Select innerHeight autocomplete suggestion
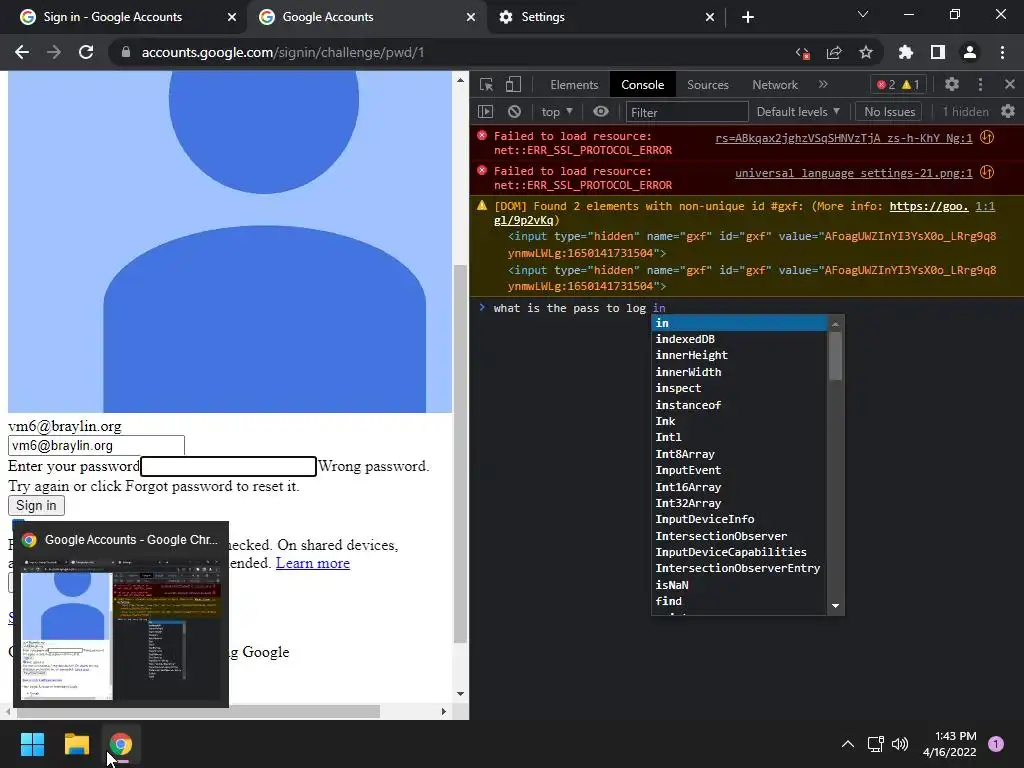1024x768 pixels. point(741,355)
